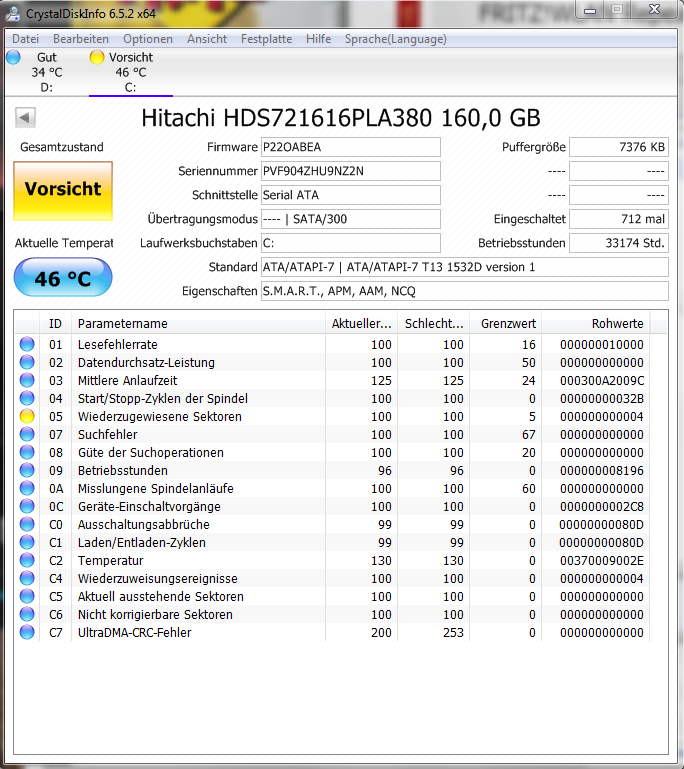
Task: Click the Rohwerte column header
Action: (596, 324)
